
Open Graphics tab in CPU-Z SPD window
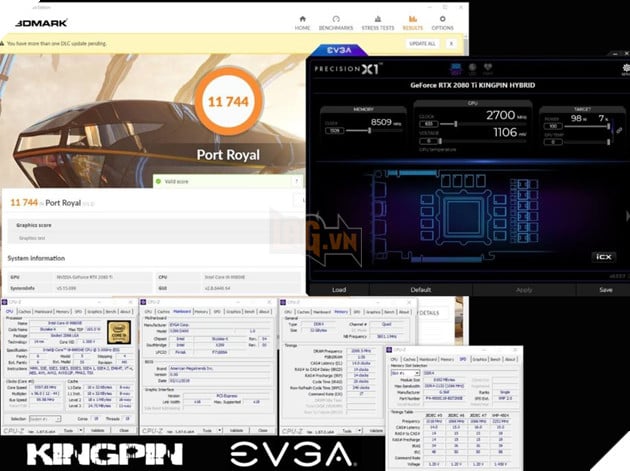click(479, 359)
